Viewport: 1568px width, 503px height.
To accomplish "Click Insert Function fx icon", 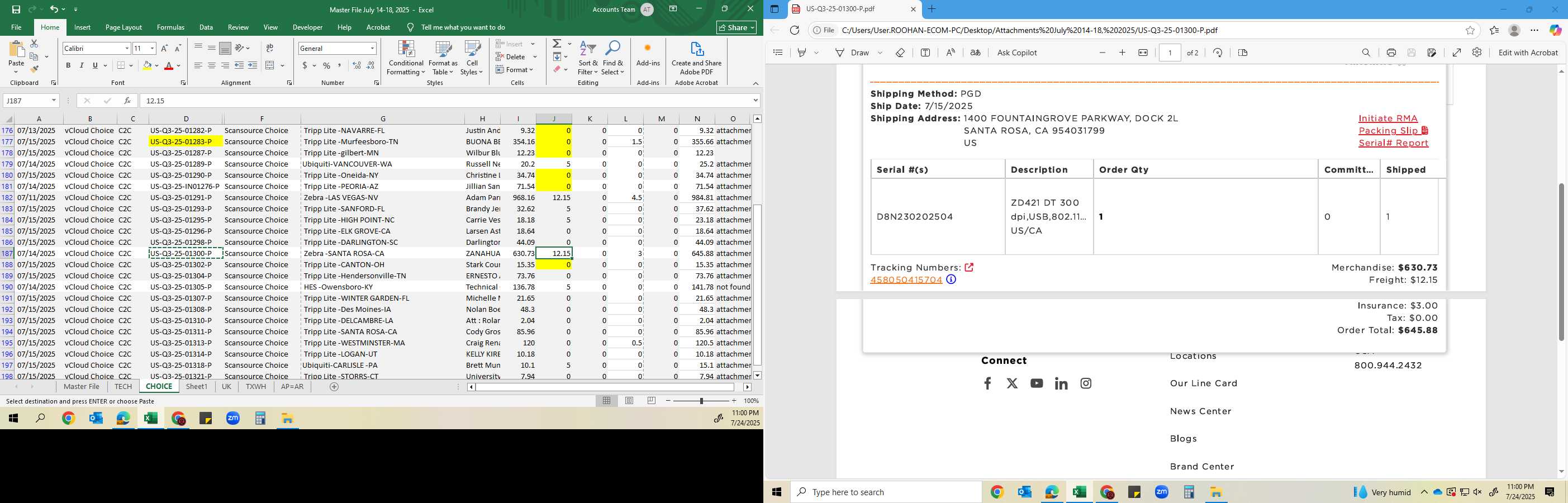I will (x=127, y=101).
